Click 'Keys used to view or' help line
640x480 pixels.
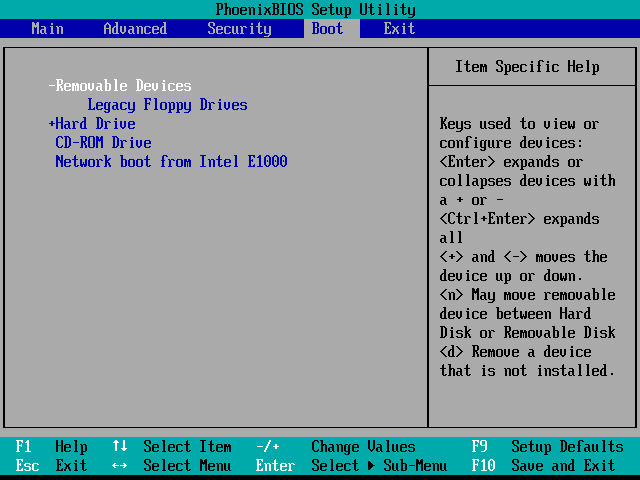519,124
